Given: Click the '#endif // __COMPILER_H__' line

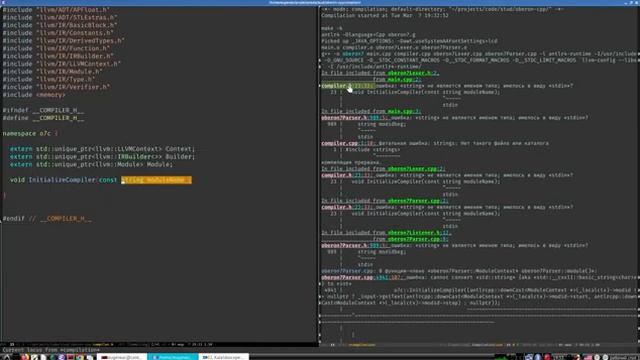Looking at the screenshot, I should click(x=47, y=219).
